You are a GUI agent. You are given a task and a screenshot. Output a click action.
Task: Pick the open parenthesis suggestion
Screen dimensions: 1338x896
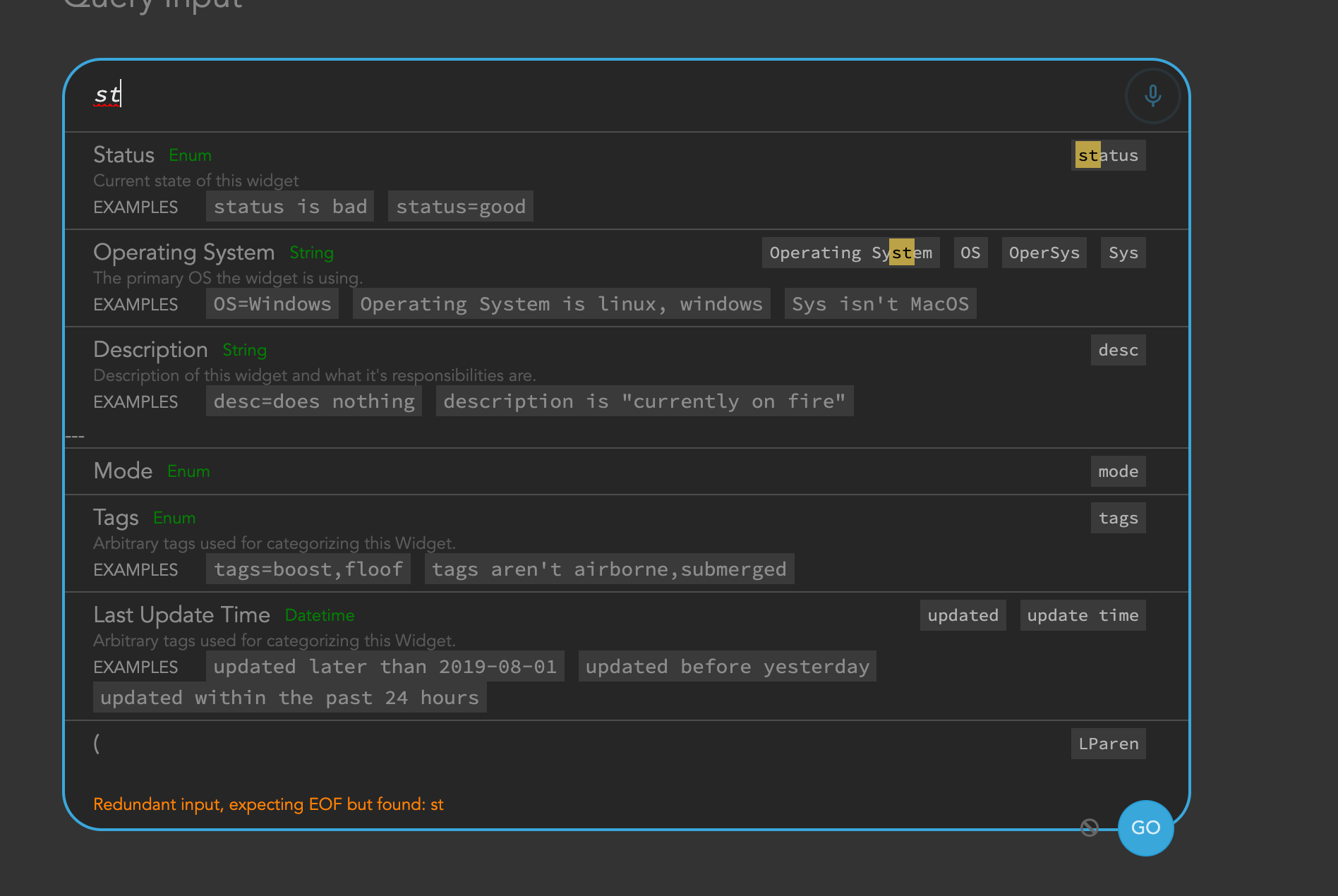[97, 743]
